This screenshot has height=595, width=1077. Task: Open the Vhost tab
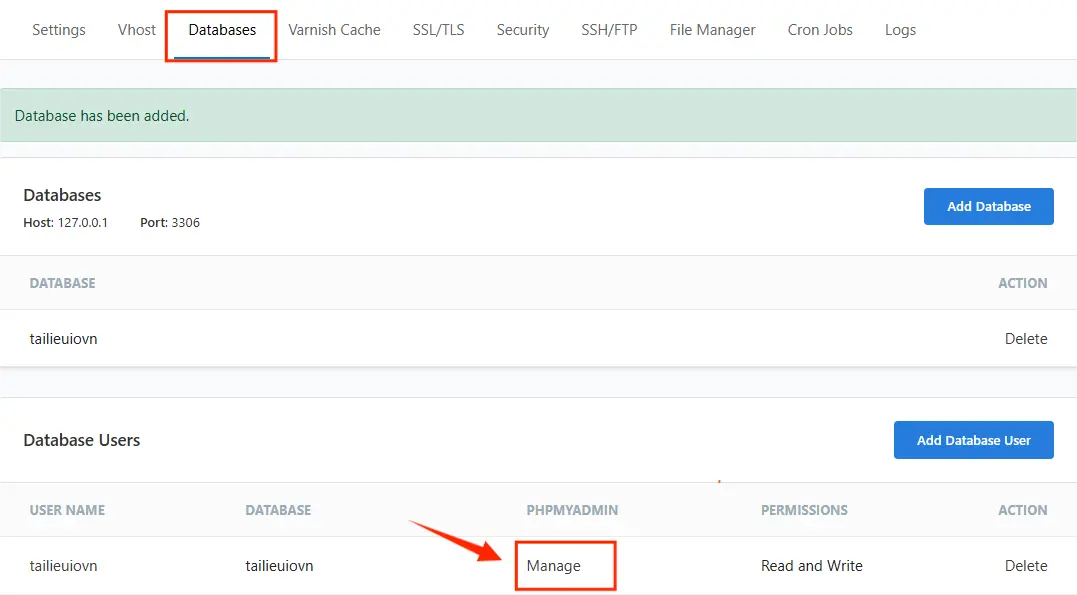click(x=136, y=30)
